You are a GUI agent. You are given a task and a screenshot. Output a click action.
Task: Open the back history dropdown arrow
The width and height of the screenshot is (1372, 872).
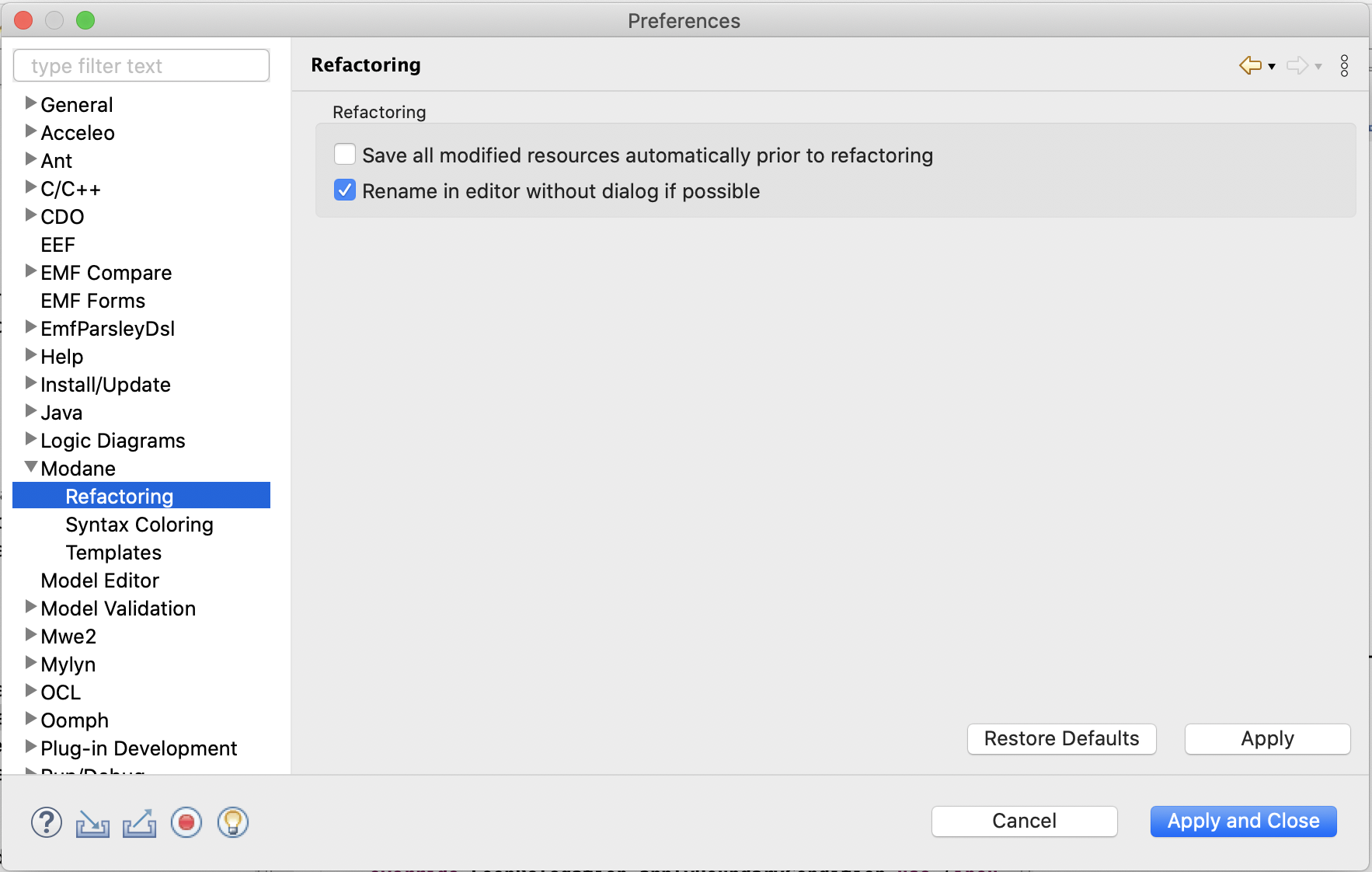pos(1272,67)
